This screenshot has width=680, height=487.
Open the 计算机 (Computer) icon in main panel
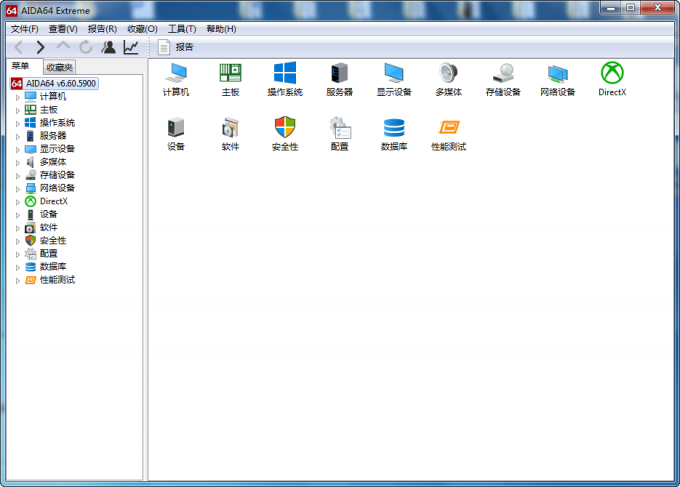coord(176,74)
